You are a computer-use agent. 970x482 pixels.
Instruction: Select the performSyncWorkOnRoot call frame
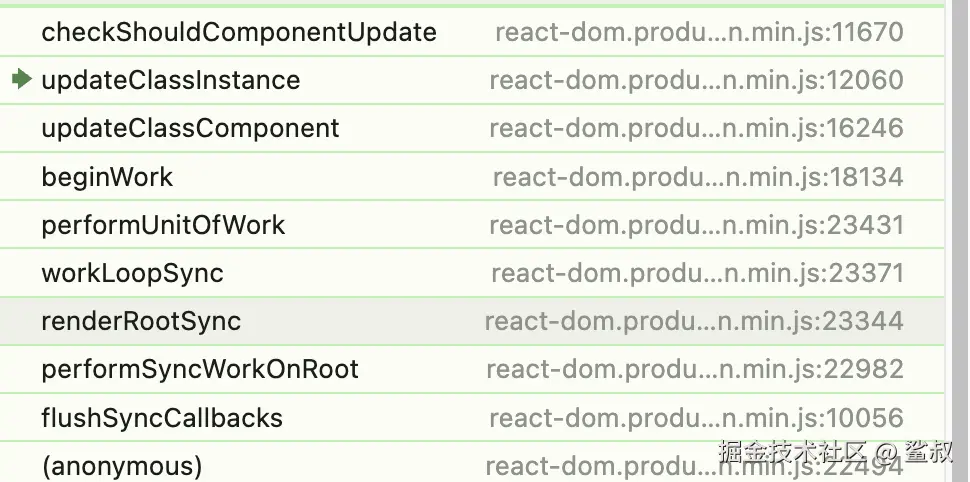pos(200,369)
